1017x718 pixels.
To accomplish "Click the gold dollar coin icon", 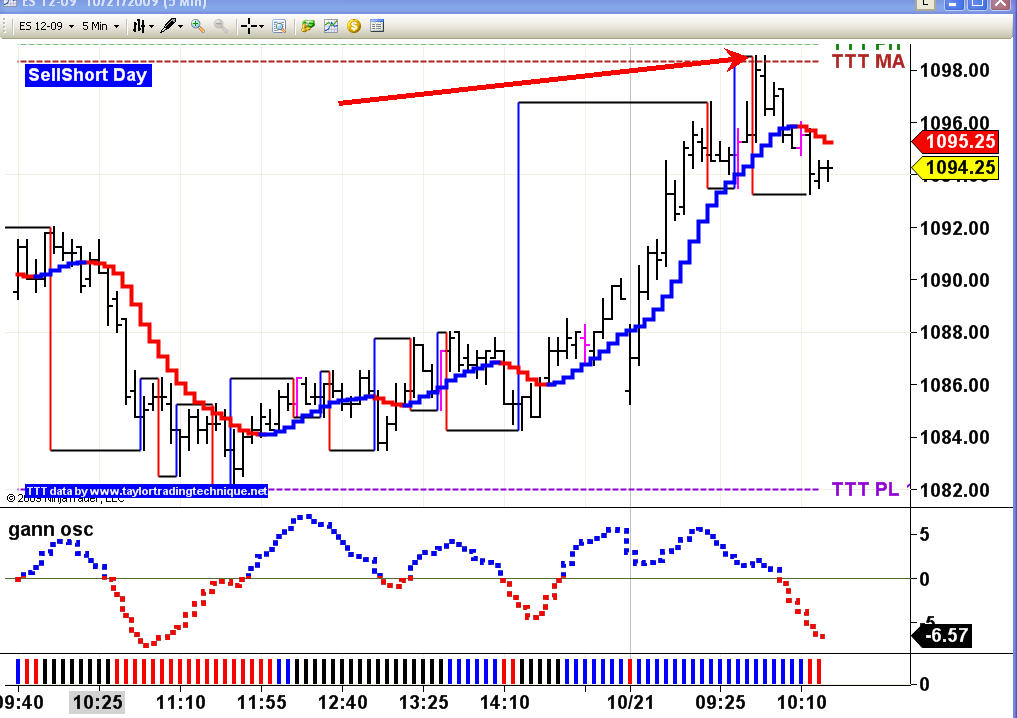I will (353, 27).
